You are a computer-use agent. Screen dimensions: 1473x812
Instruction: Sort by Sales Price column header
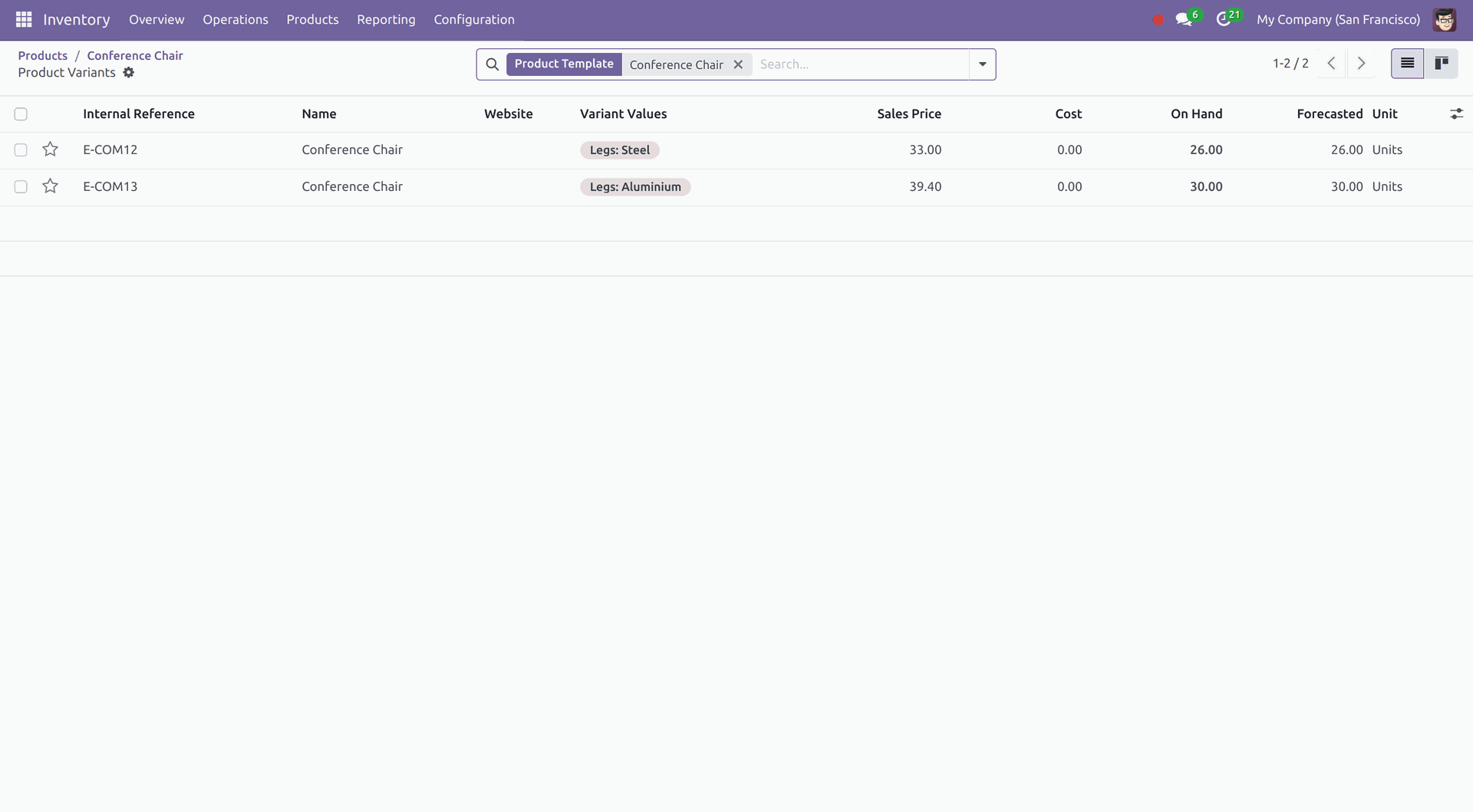point(909,113)
